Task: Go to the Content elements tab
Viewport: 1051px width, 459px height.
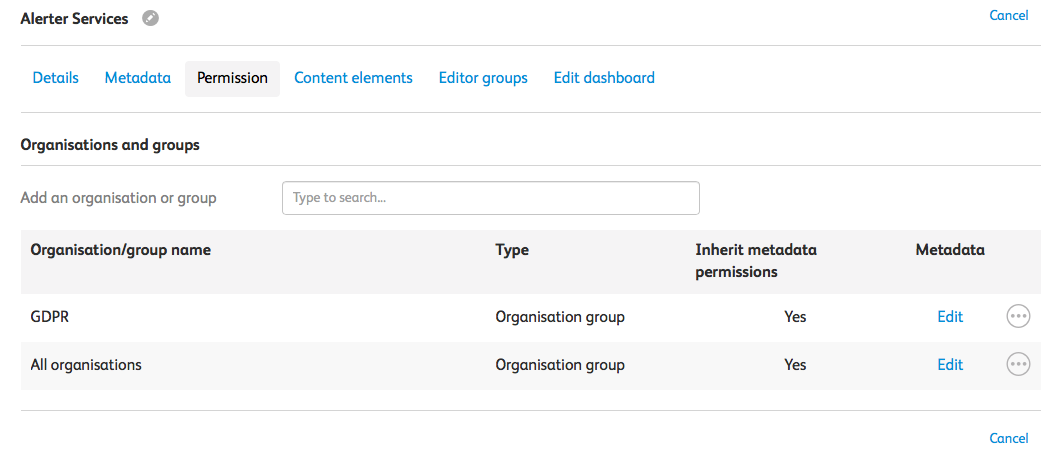Action: tap(353, 78)
